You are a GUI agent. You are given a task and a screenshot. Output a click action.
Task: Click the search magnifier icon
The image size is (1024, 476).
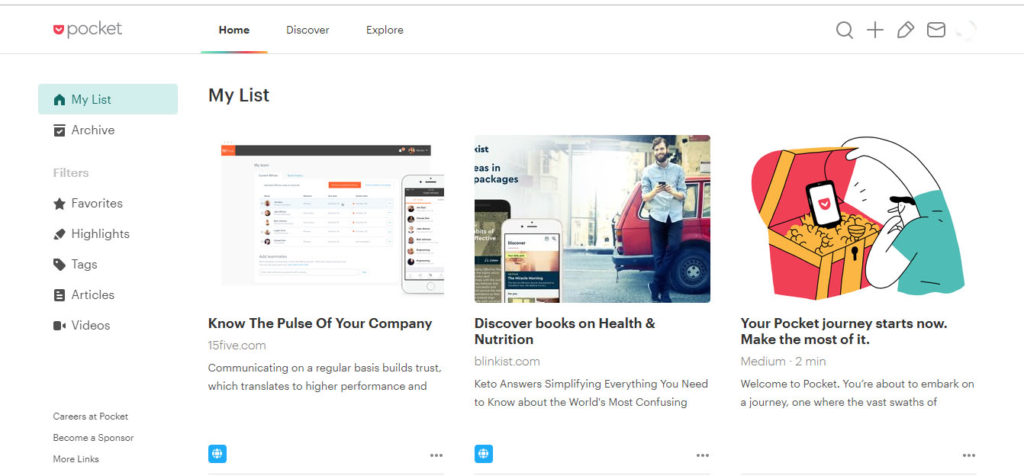[845, 30]
